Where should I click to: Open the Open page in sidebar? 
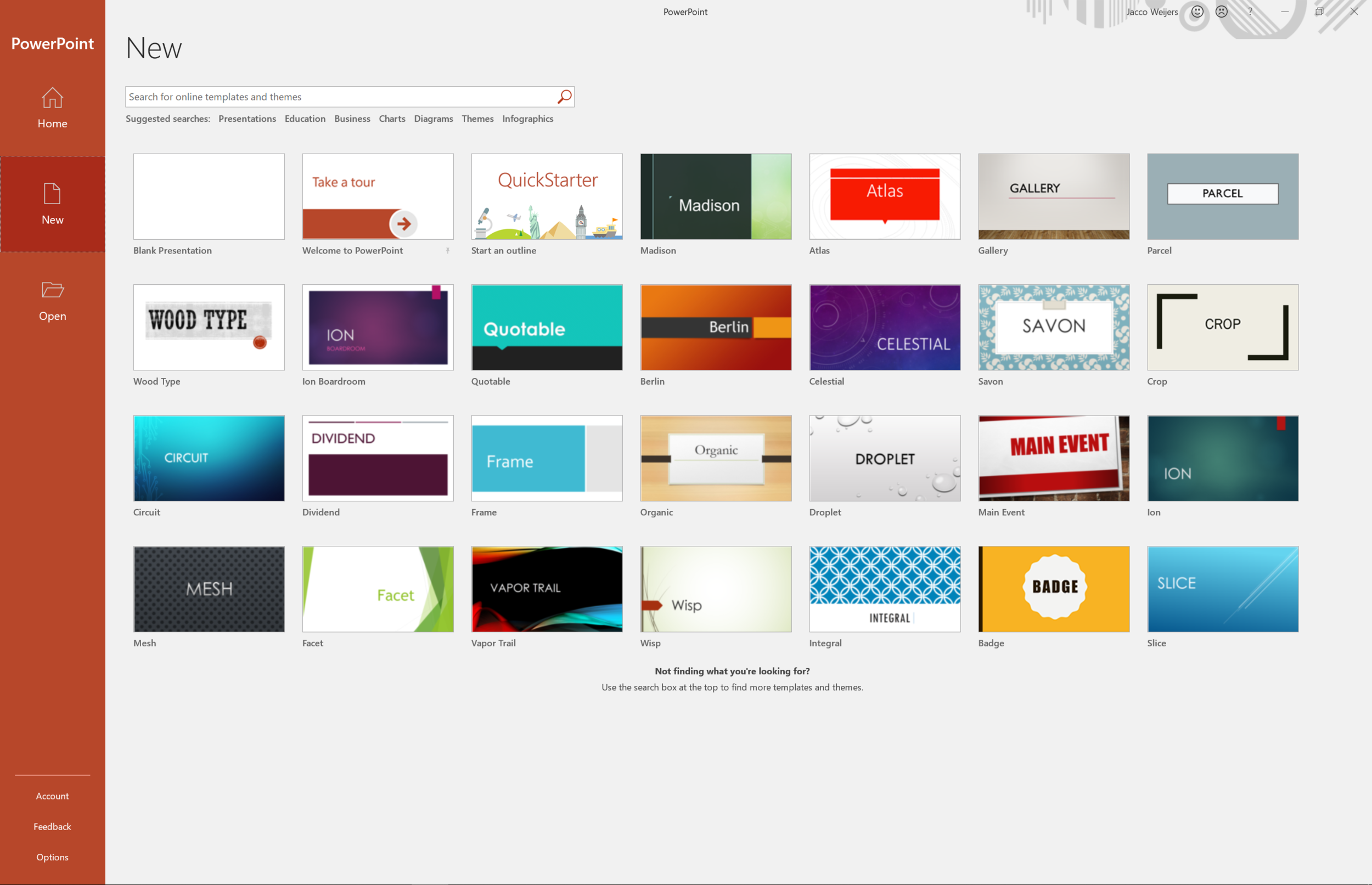(x=52, y=301)
